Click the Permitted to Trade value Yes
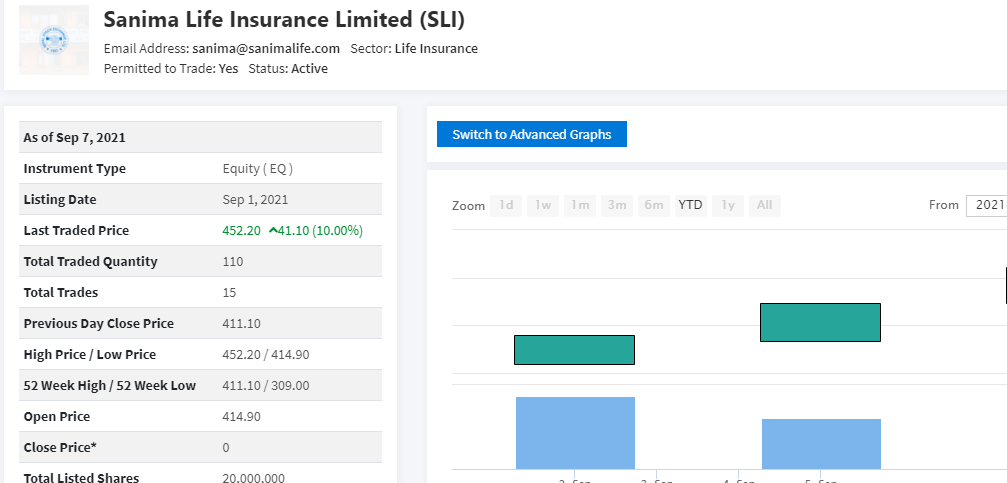 tap(228, 69)
